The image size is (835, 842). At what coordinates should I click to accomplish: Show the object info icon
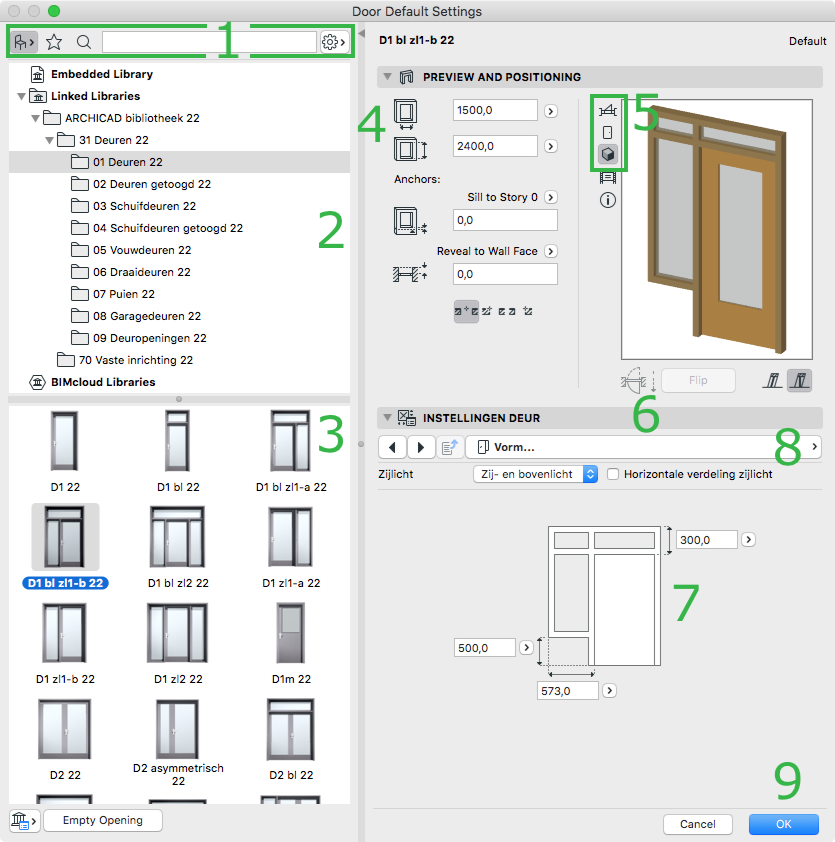click(608, 200)
